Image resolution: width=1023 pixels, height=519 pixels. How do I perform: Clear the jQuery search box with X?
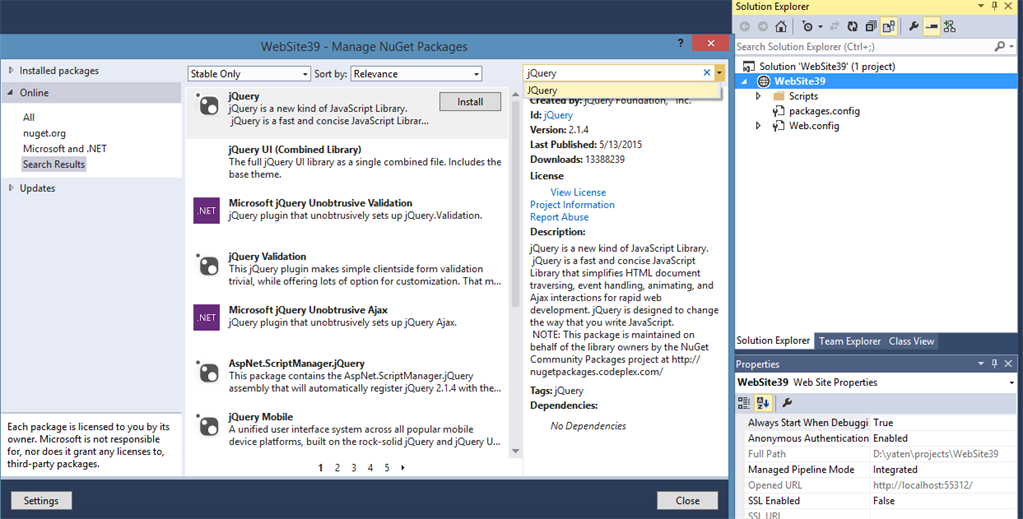click(707, 73)
